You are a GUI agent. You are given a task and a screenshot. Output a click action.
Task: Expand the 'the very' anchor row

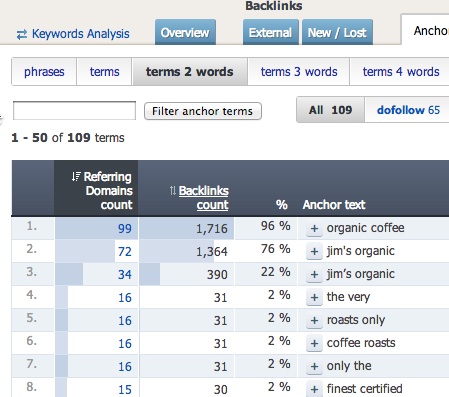314,297
